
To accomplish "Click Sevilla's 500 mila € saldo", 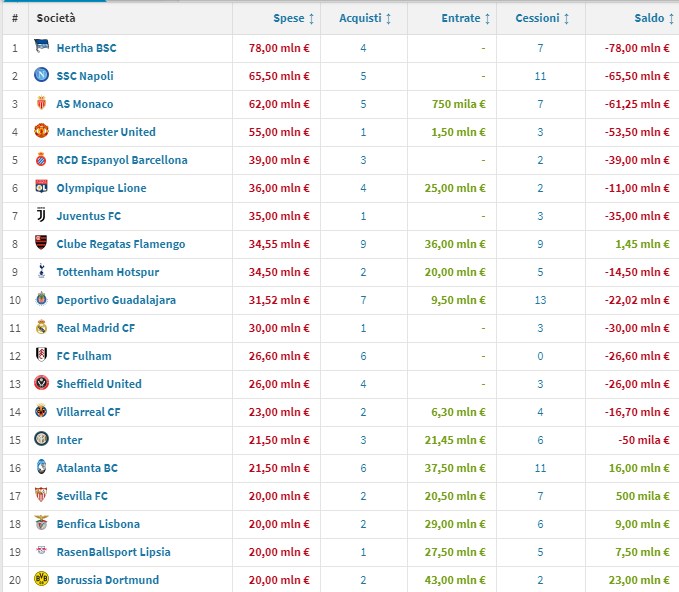I will pos(643,496).
